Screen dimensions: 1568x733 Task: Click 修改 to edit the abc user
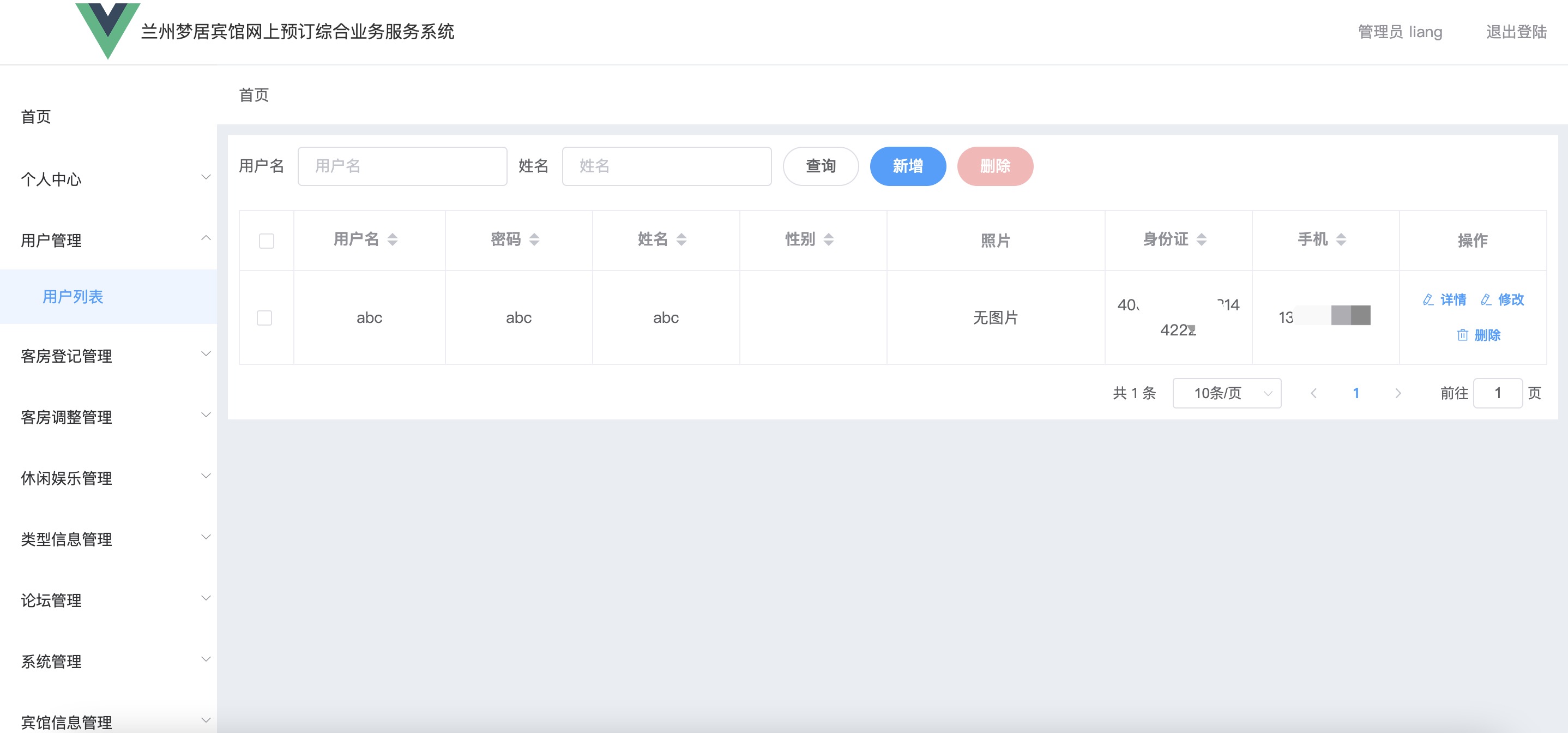coord(1502,299)
